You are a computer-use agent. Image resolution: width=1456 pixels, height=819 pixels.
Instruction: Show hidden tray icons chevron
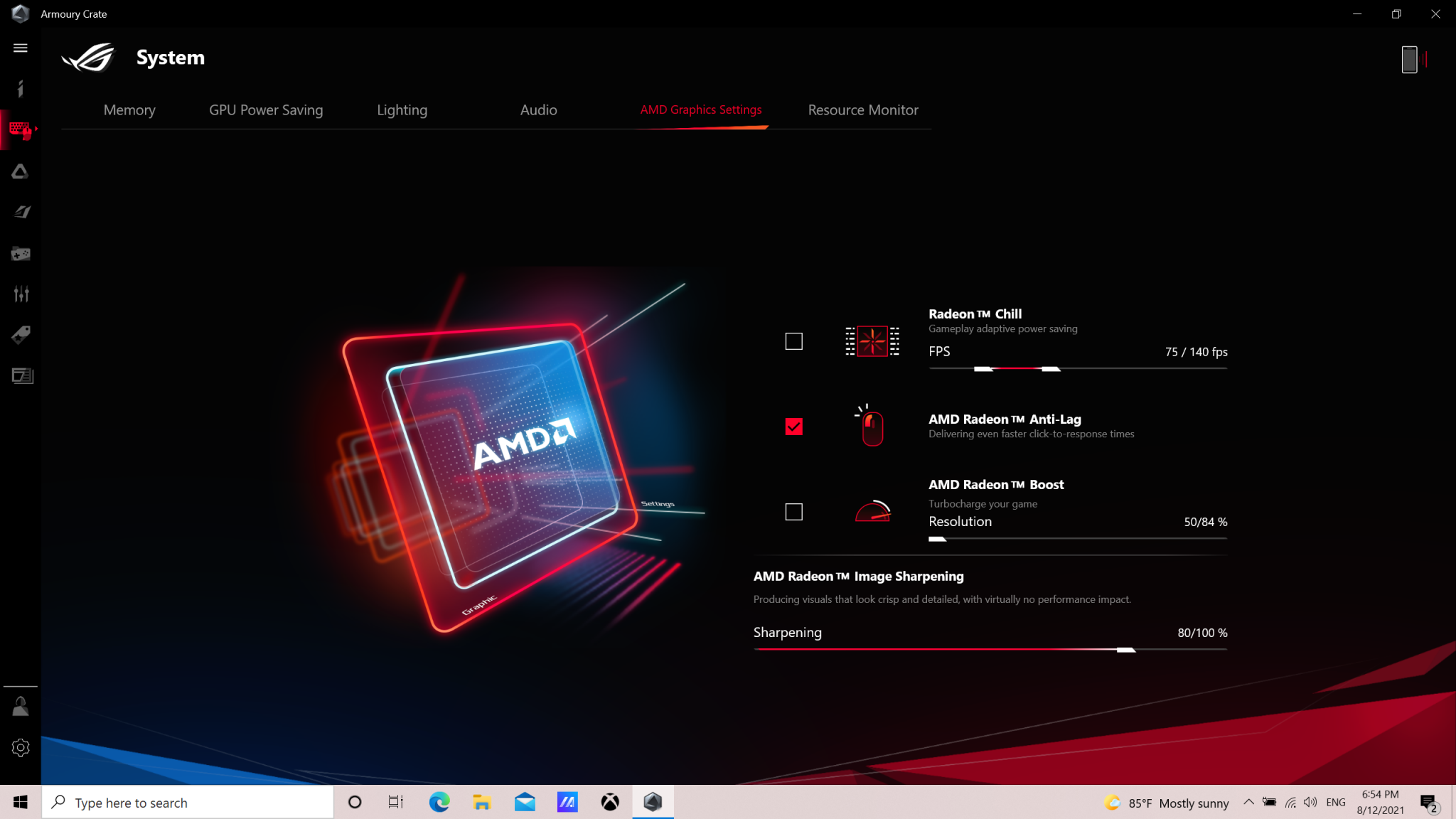coord(1248,802)
